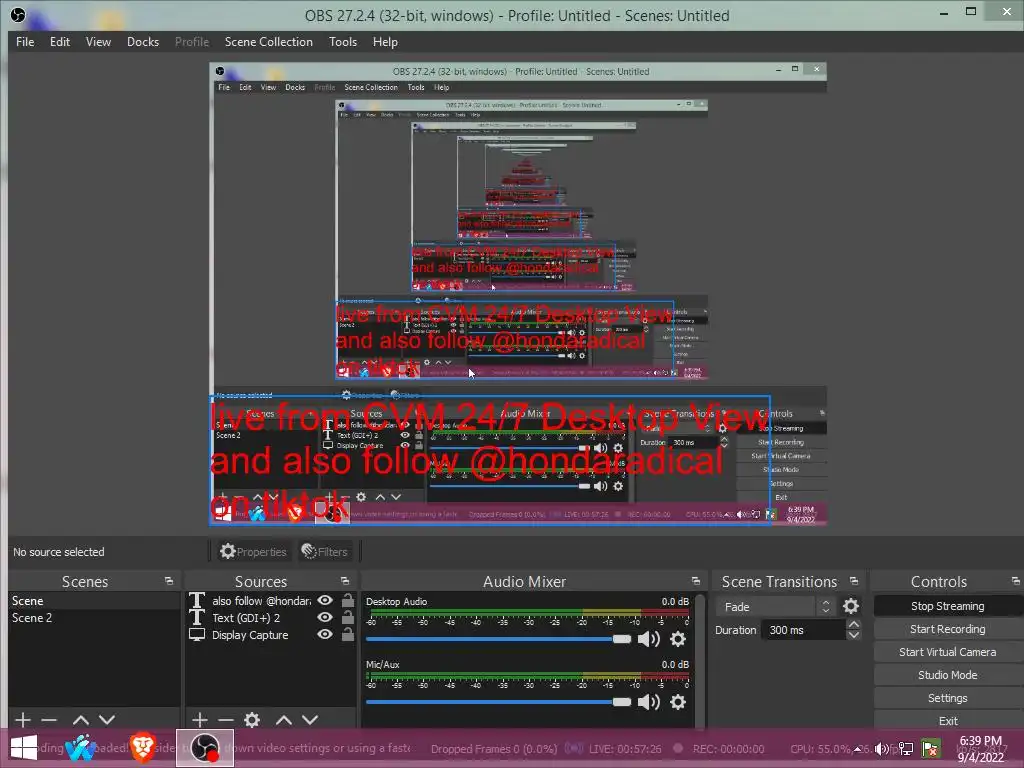Pop out the Audio Mixer dock
The height and width of the screenshot is (768, 1024).
(x=696, y=581)
